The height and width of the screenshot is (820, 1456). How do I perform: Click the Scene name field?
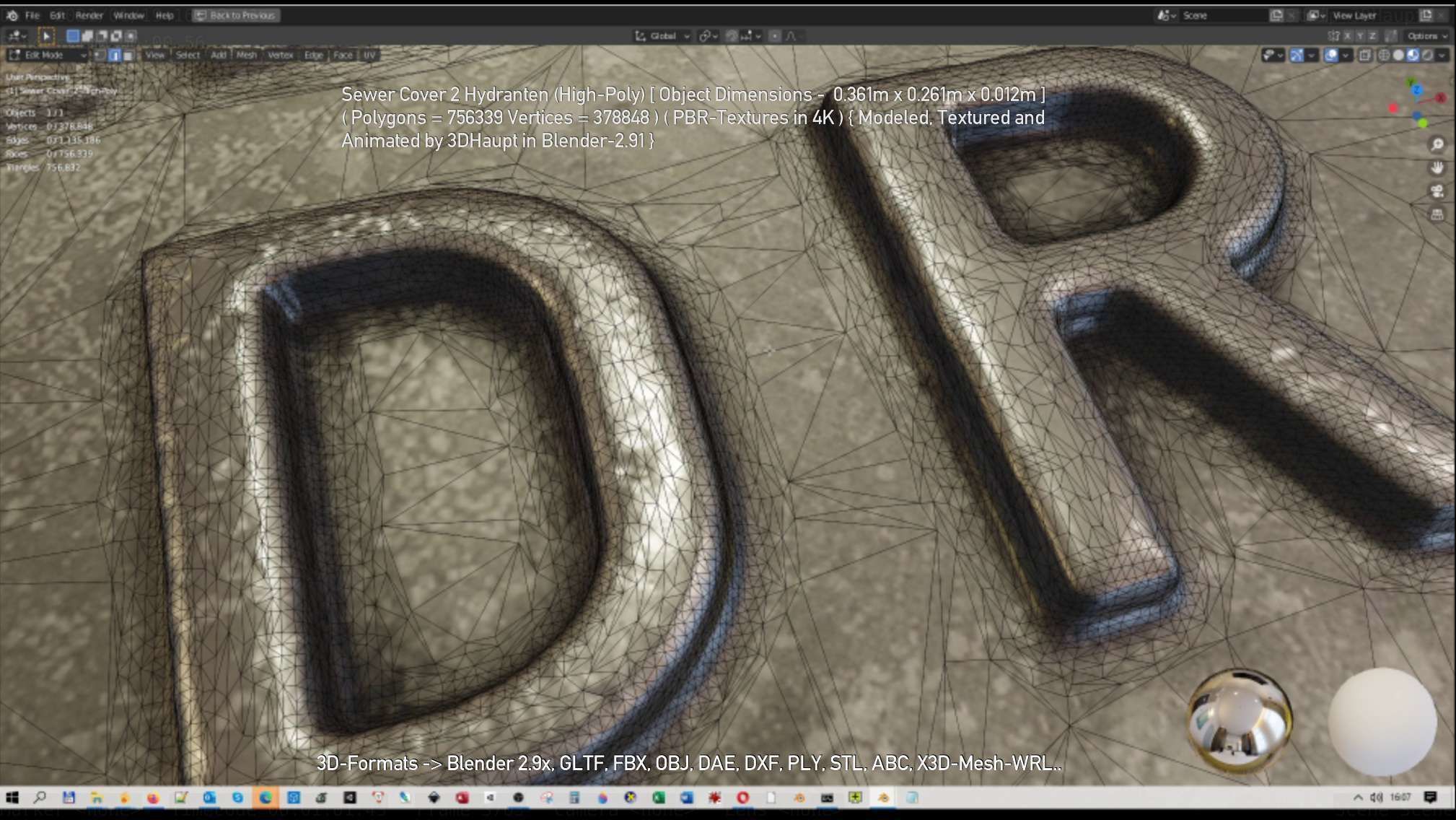pos(1224,15)
